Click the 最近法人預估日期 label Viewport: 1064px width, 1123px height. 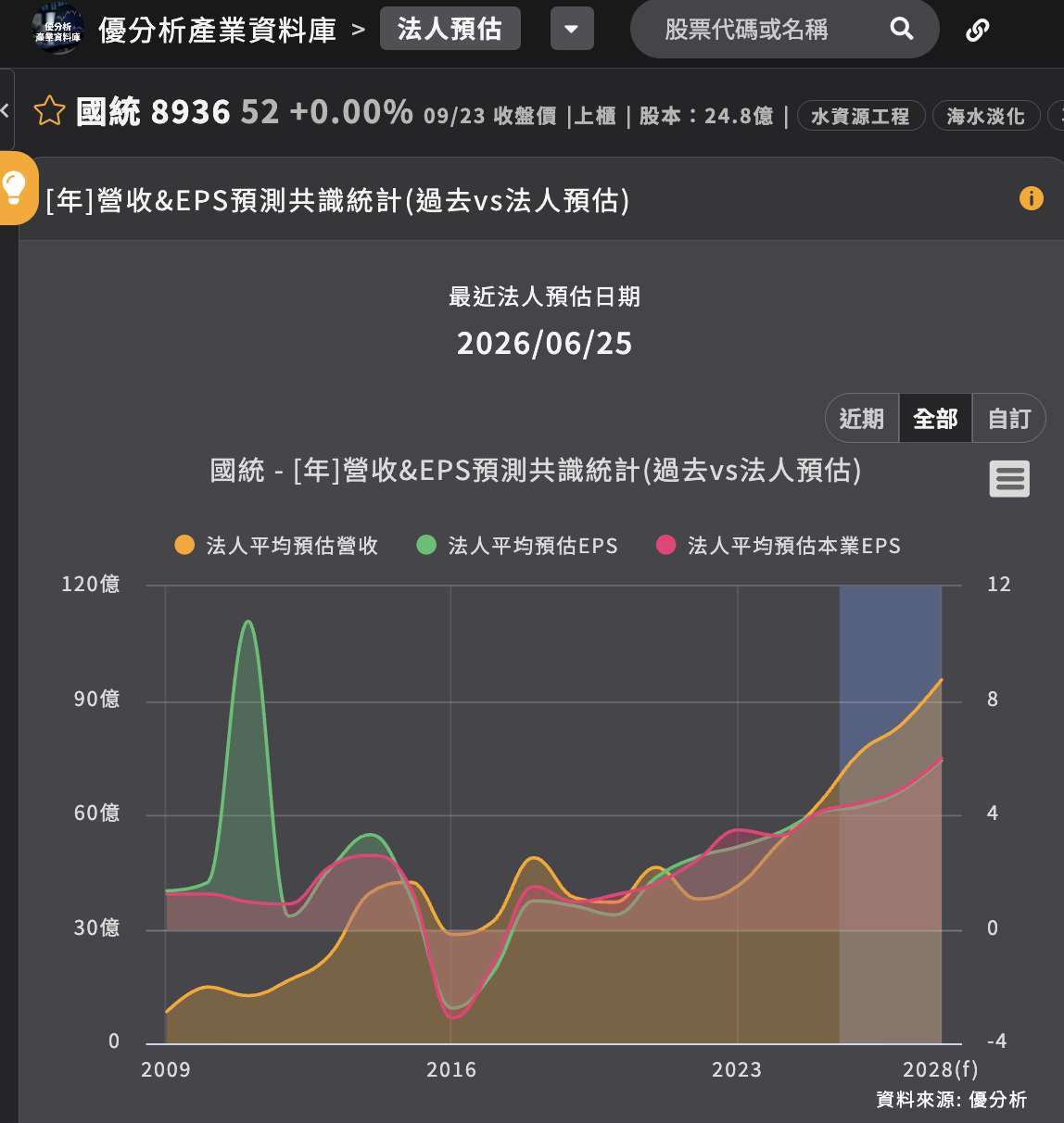click(544, 297)
